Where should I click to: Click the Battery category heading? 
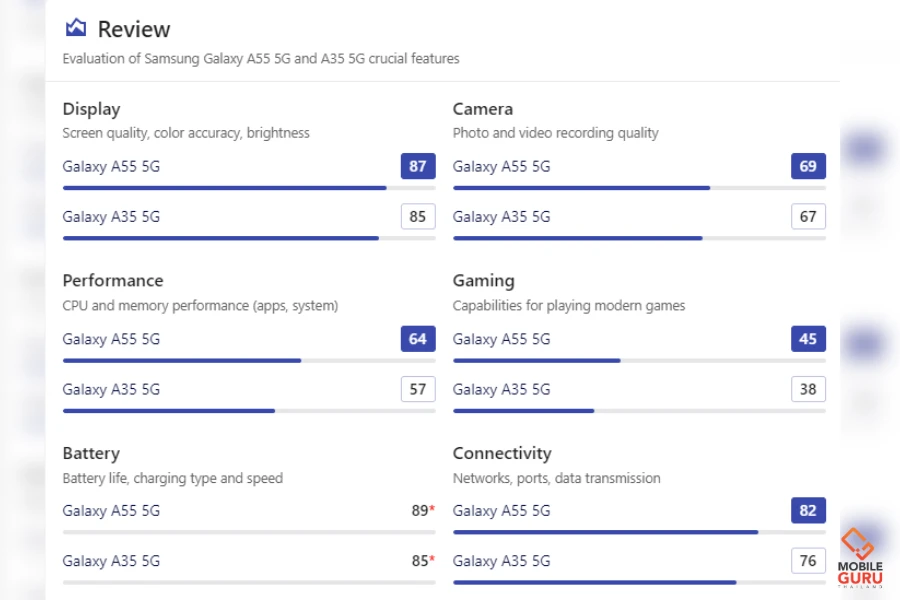point(91,453)
